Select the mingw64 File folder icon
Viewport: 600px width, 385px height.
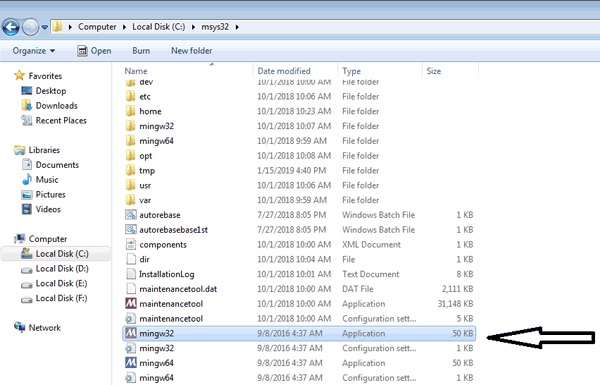tap(130, 141)
